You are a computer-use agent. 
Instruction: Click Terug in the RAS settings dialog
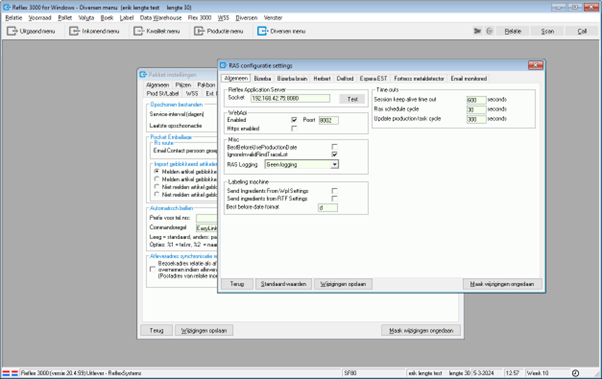(x=237, y=284)
